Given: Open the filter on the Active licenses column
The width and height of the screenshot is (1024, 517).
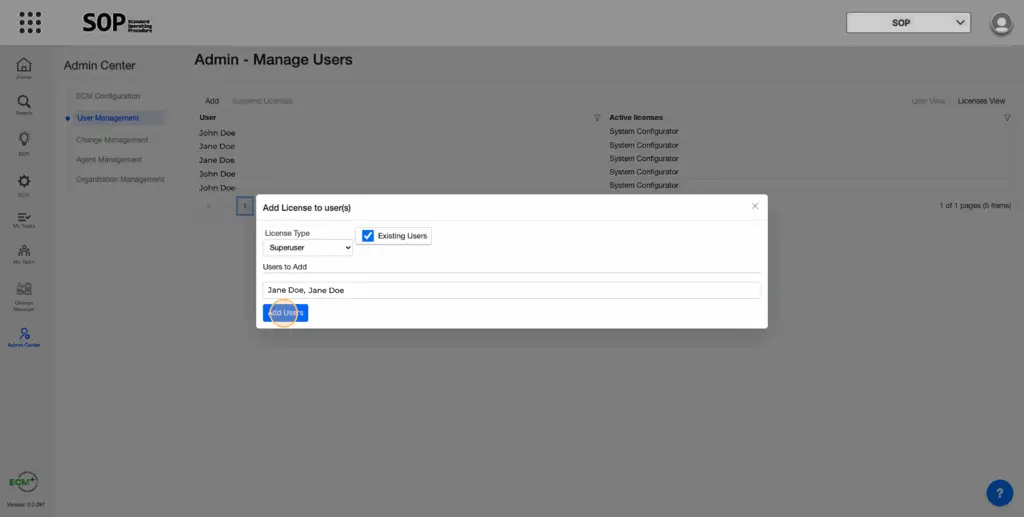Looking at the screenshot, I should tap(1006, 118).
